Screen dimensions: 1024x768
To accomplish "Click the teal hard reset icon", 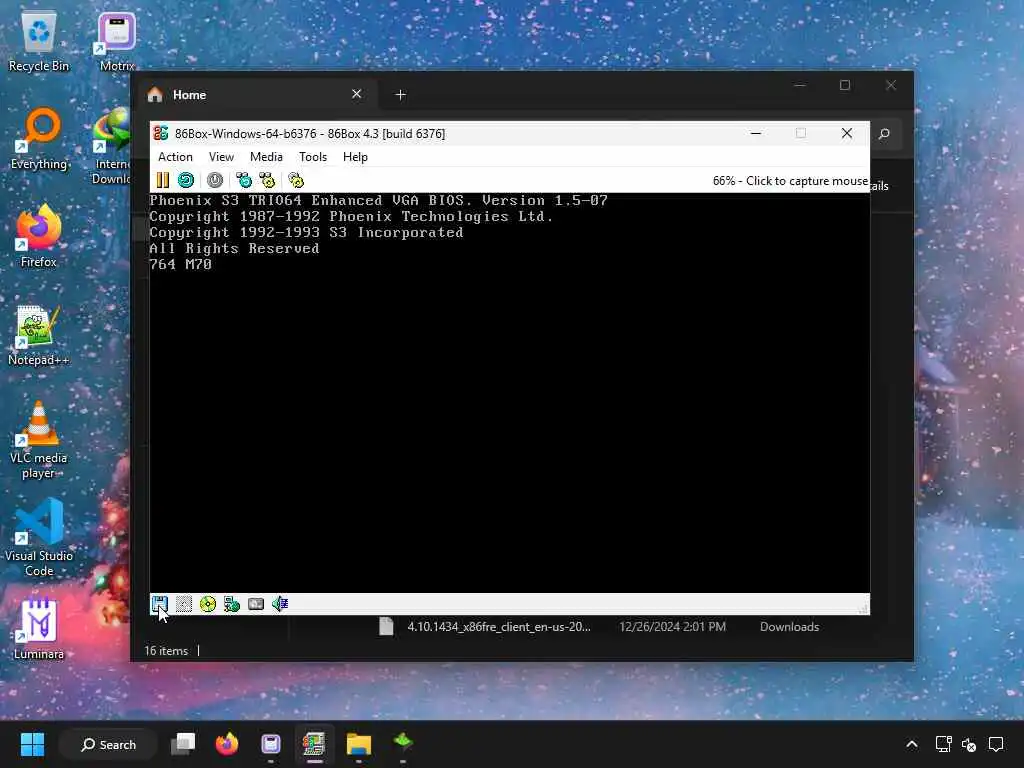I will [x=186, y=180].
